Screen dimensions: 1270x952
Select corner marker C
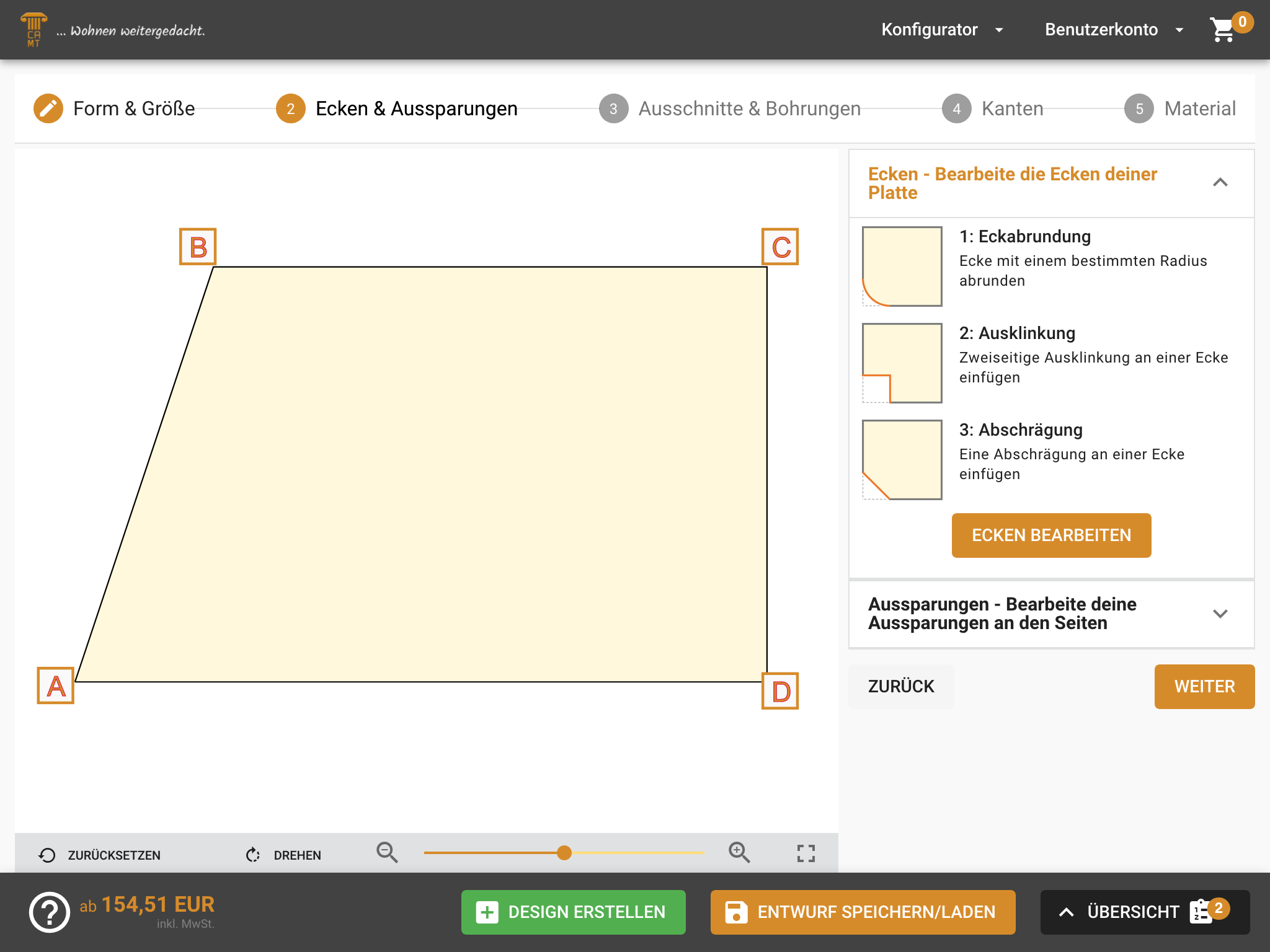(780, 247)
